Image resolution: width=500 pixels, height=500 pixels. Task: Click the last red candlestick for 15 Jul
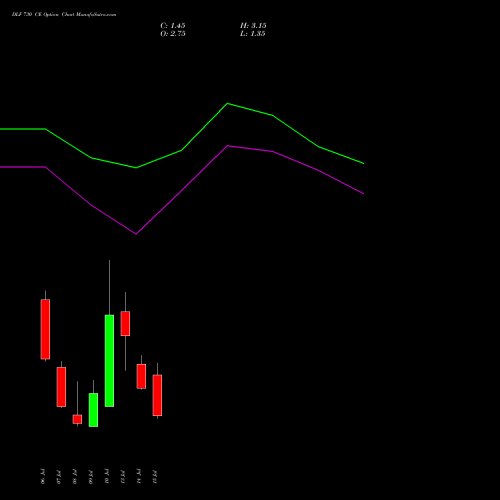coord(157,395)
